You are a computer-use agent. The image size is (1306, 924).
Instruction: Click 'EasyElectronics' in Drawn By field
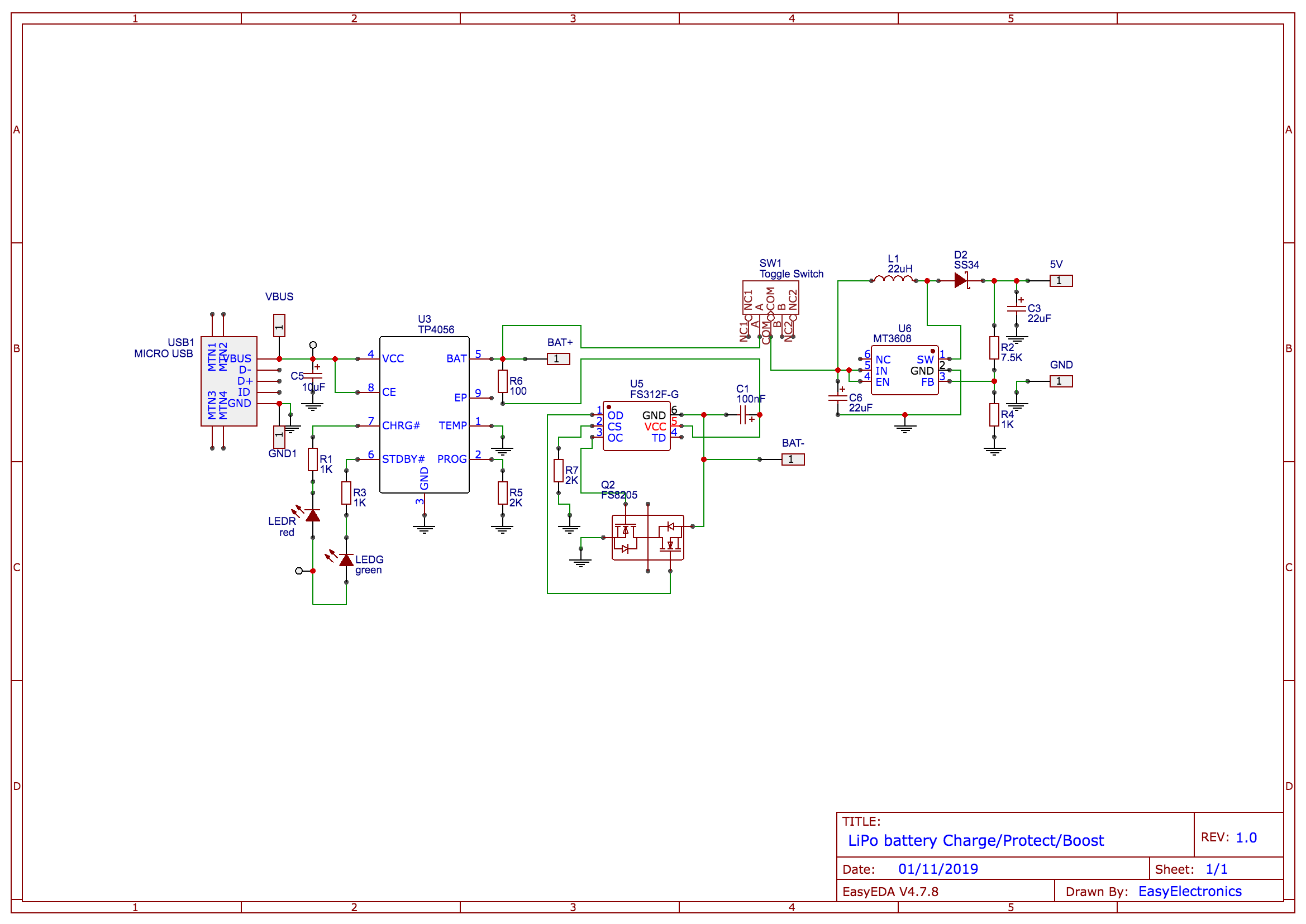(x=1190, y=891)
